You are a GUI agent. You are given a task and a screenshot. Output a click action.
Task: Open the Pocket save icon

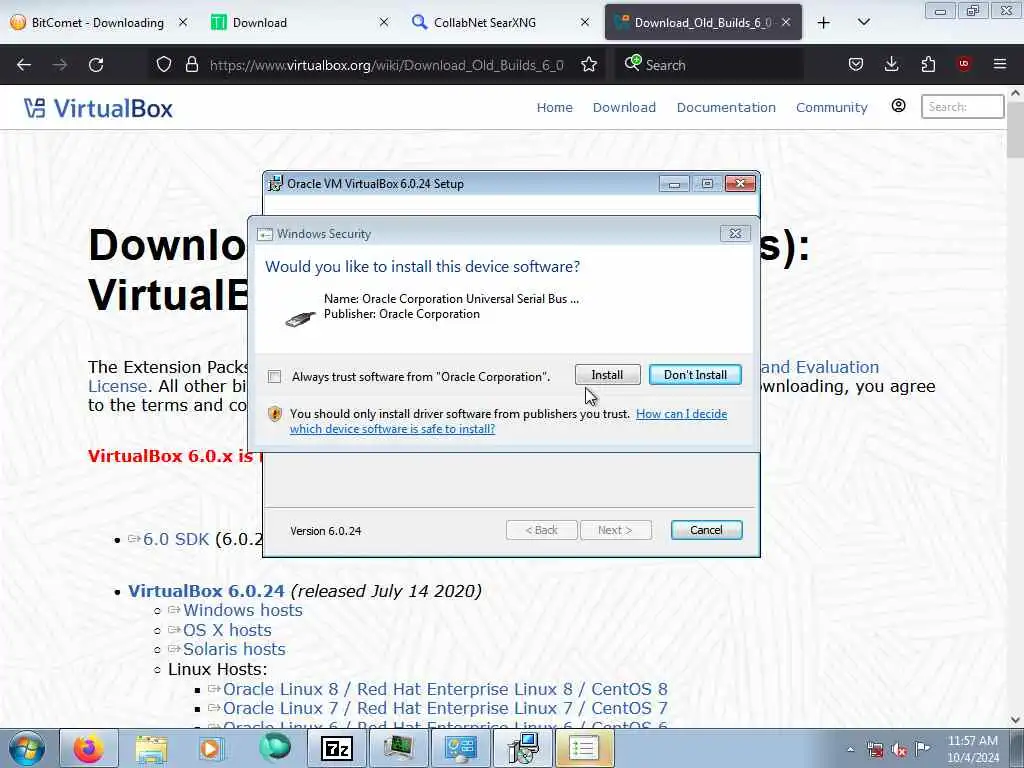tap(856, 65)
